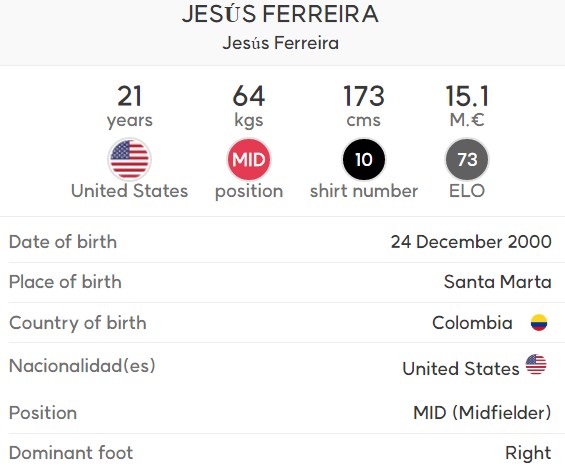Click the 15.1 M.€ market value
Screen dimensions: 565x473
467,106
